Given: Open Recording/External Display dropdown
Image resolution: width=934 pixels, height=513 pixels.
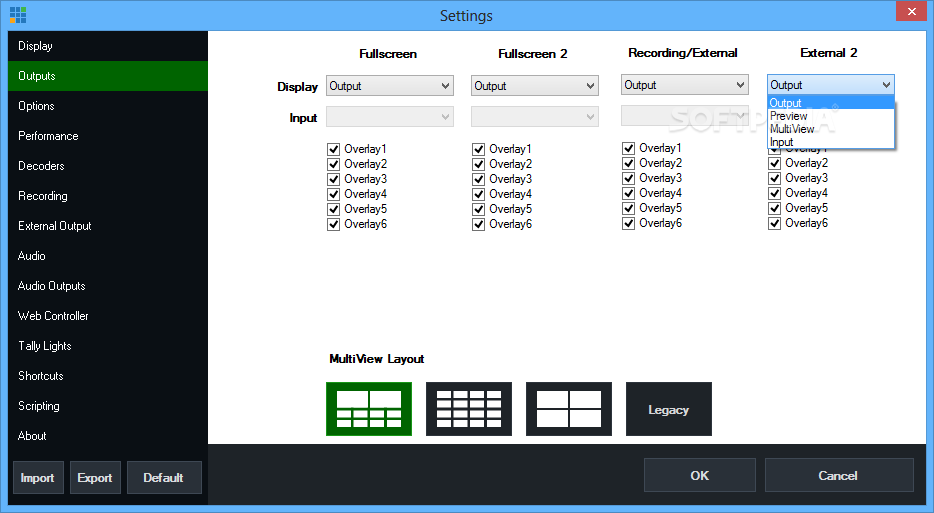Looking at the screenshot, I should coord(684,85).
